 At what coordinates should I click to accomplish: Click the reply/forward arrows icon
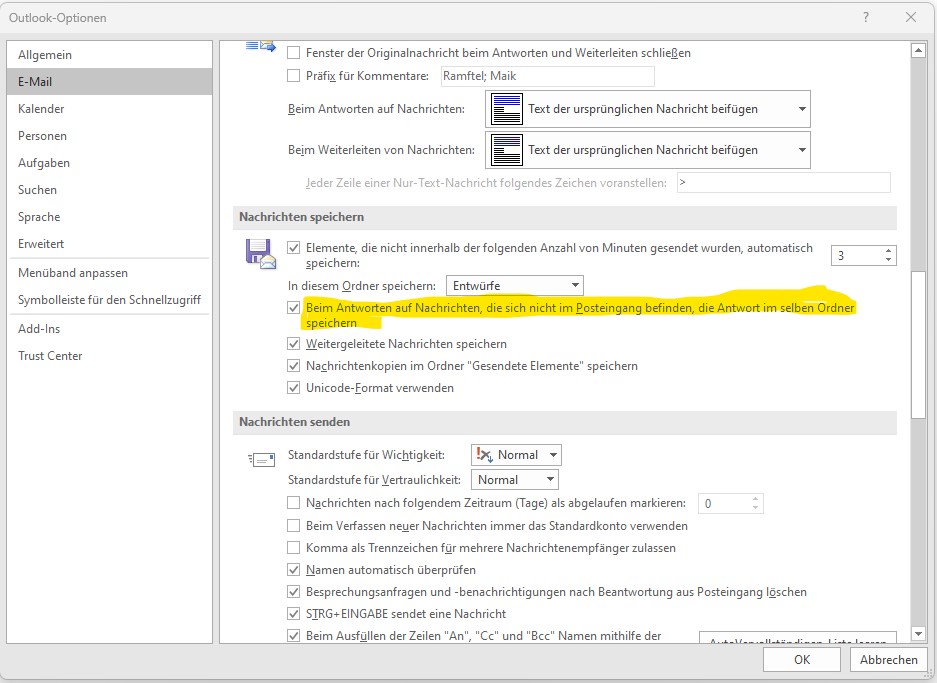[x=261, y=46]
